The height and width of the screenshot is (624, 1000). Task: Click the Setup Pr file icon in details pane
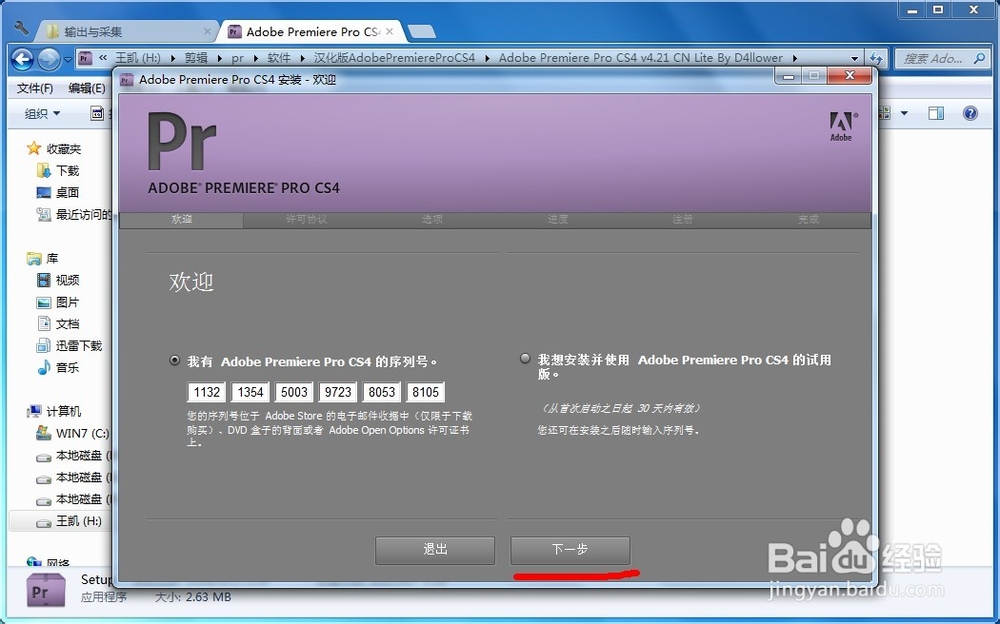coord(45,590)
